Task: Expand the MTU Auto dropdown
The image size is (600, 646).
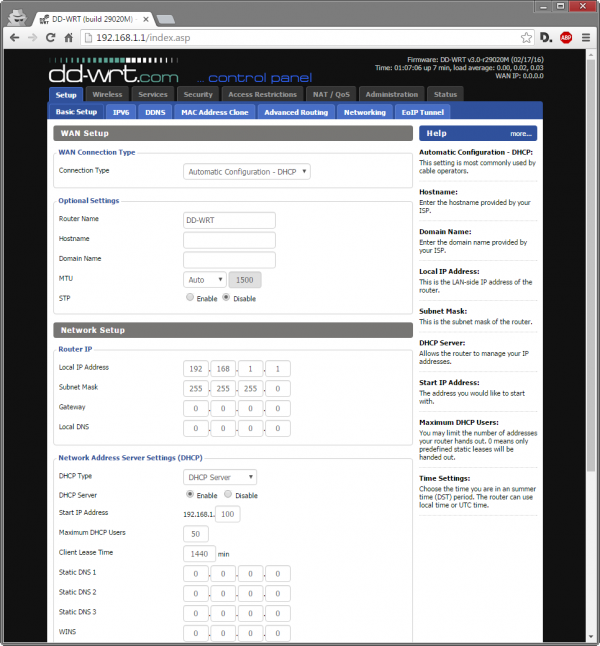Action: [204, 280]
